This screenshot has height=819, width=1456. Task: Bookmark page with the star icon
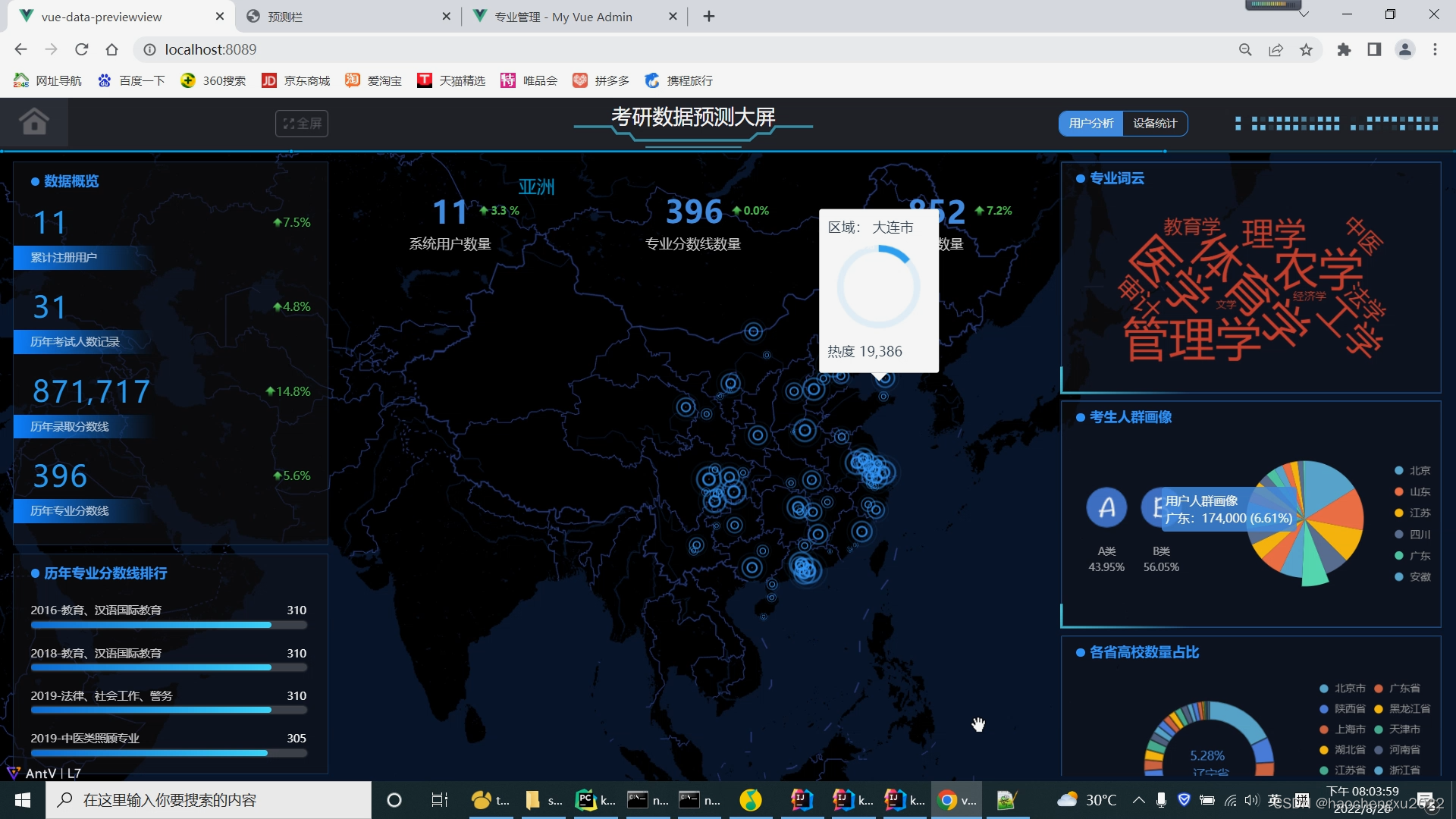click(x=1306, y=49)
